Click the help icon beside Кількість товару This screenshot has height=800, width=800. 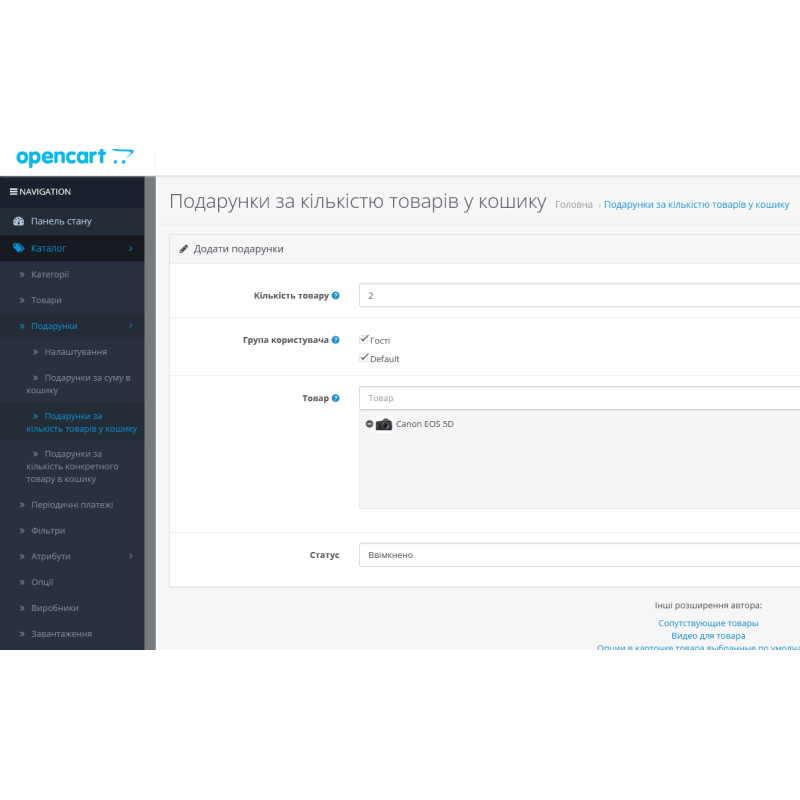336,296
